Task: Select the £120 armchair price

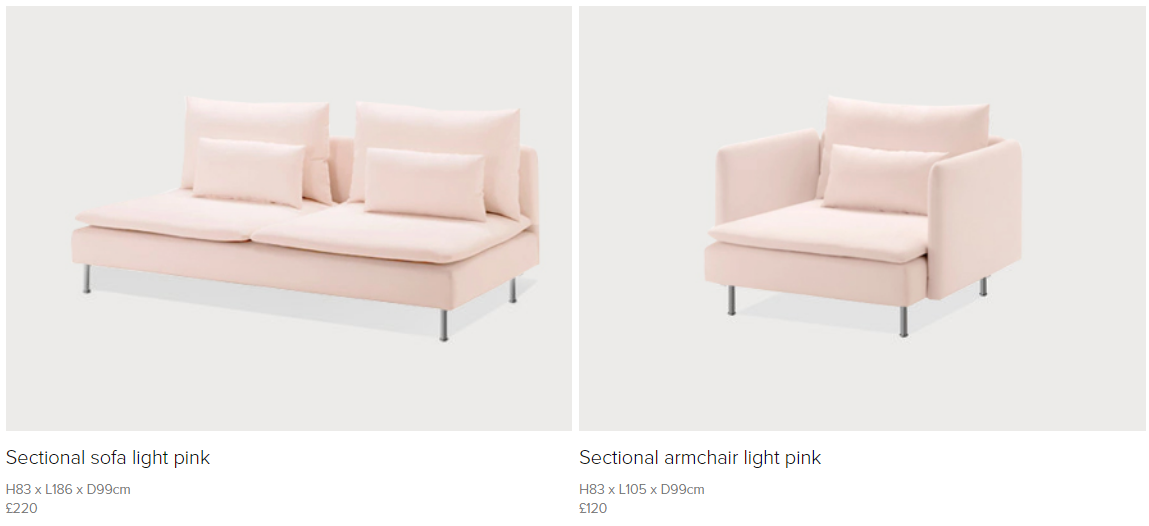Action: (x=593, y=508)
